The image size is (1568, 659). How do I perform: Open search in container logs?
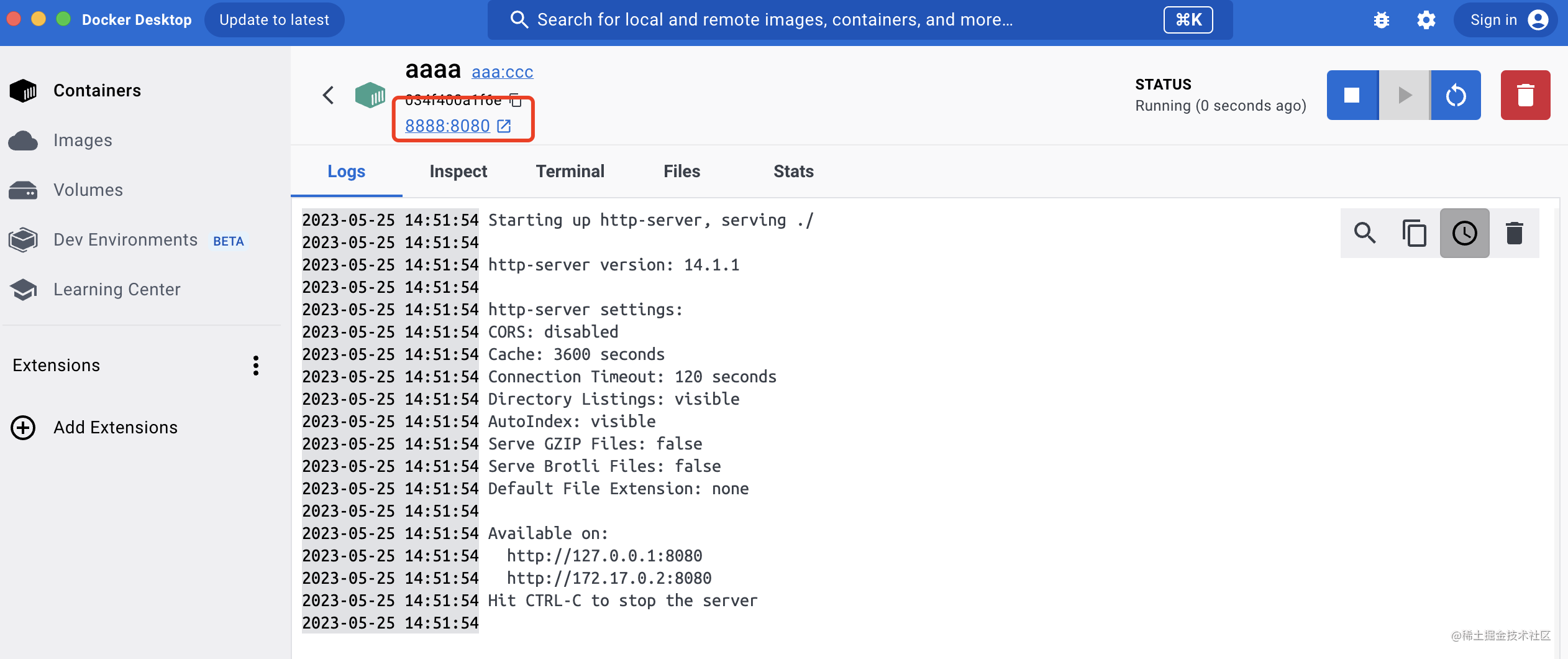[1365, 233]
